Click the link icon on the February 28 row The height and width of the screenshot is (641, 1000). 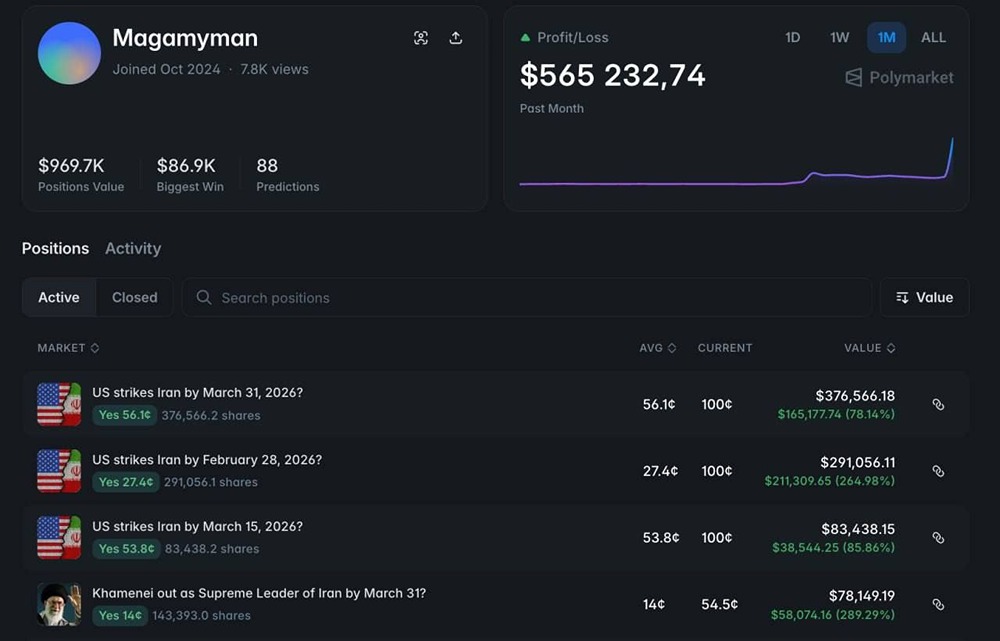(x=938, y=471)
